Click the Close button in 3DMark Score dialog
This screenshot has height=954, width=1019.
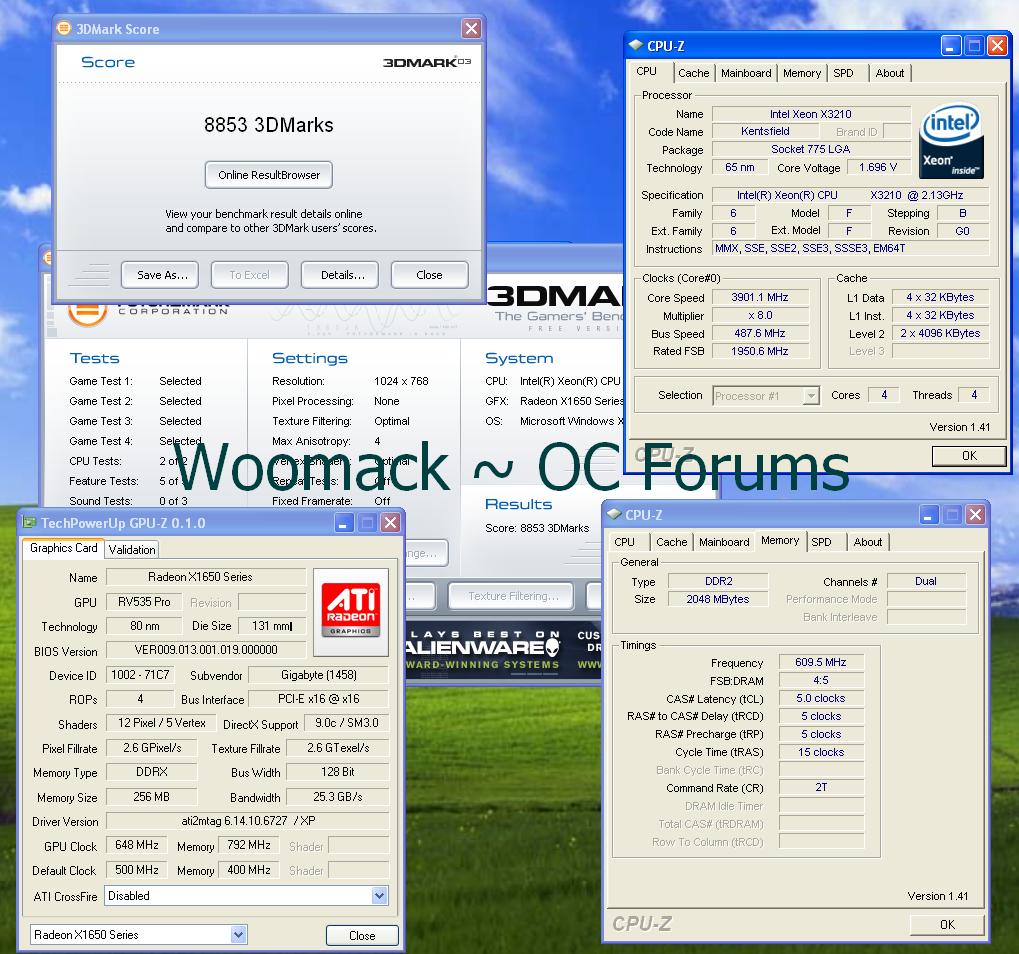click(x=430, y=275)
